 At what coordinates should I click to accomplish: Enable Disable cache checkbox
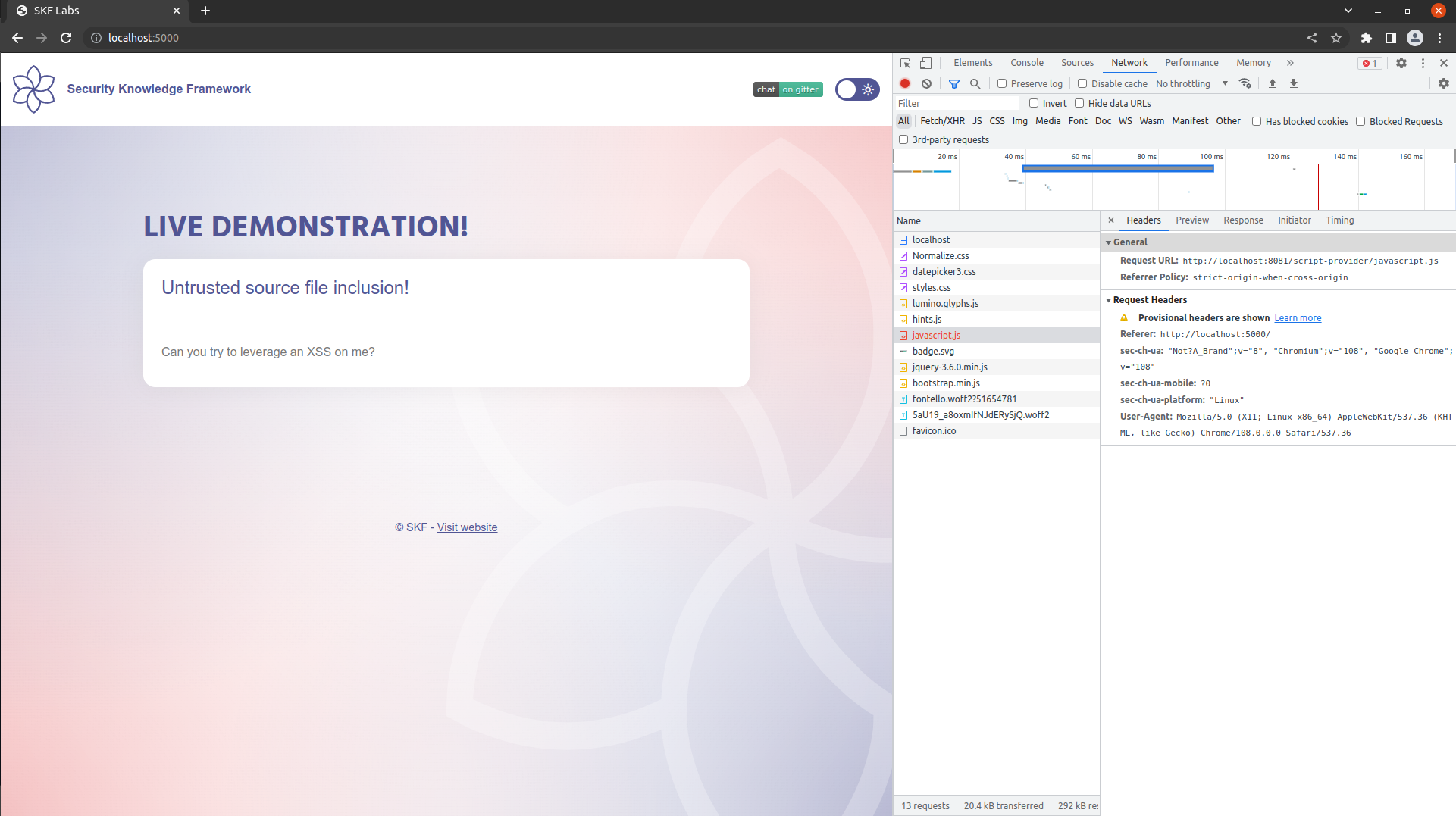coord(1082,83)
